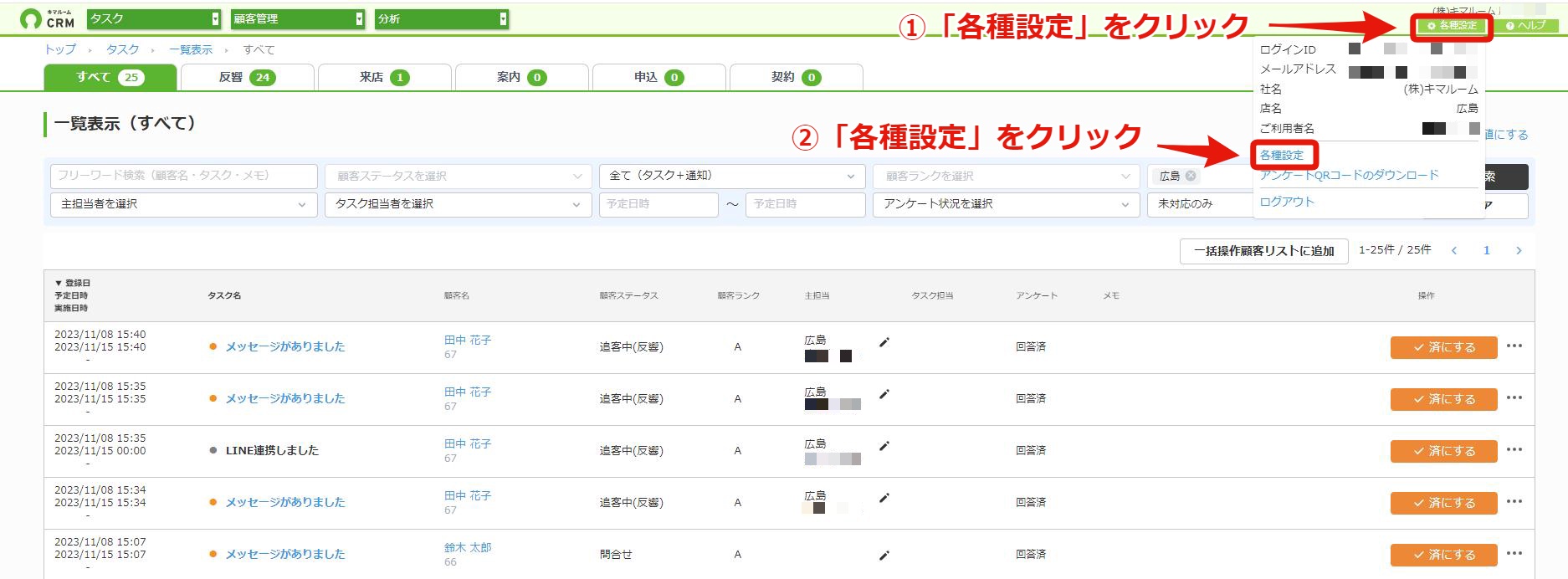Go to the next results page
Viewport: 1568px width, 579px height.
(1519, 250)
